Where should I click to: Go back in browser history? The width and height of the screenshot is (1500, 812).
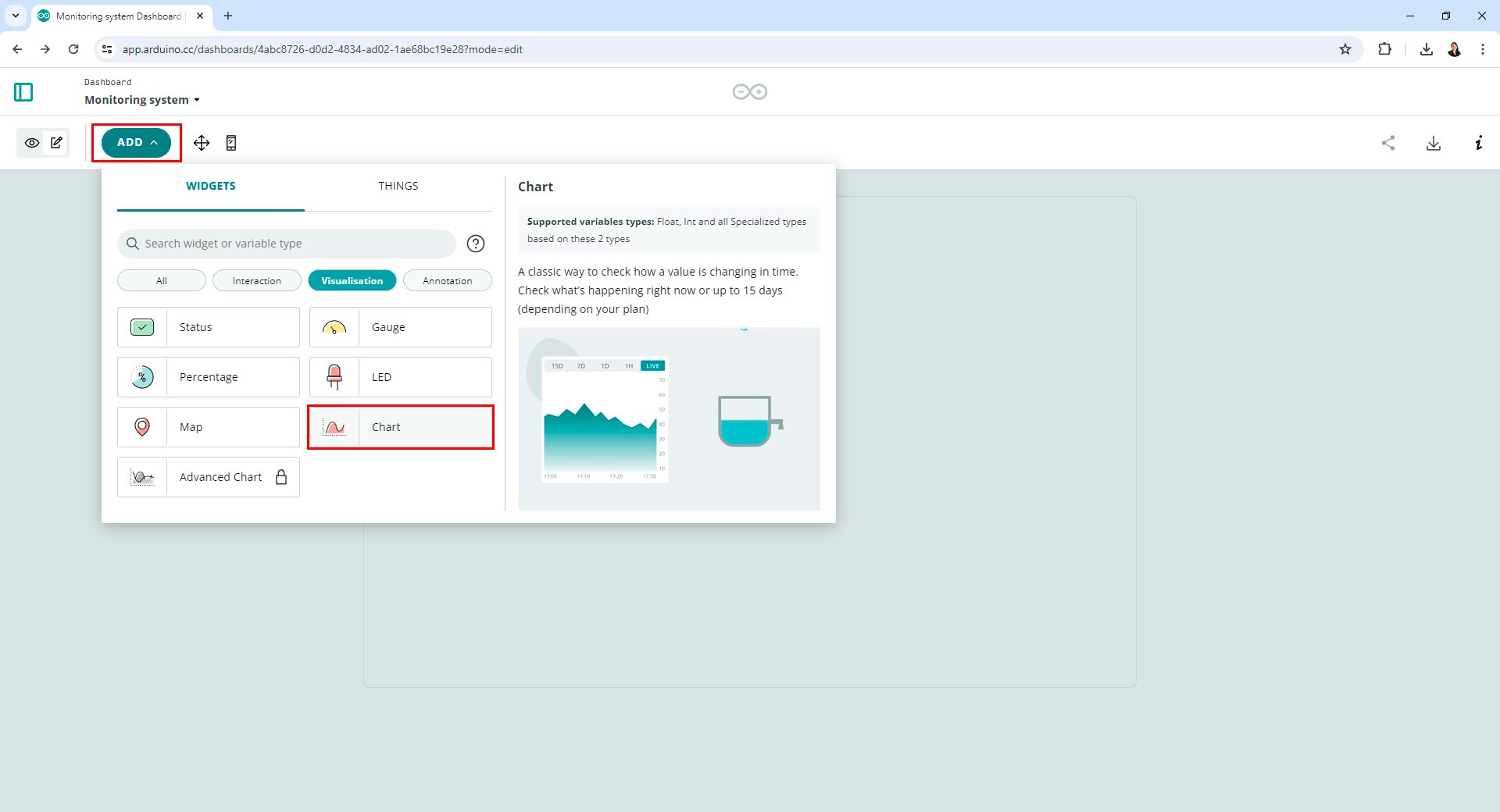pyautogui.click(x=17, y=49)
